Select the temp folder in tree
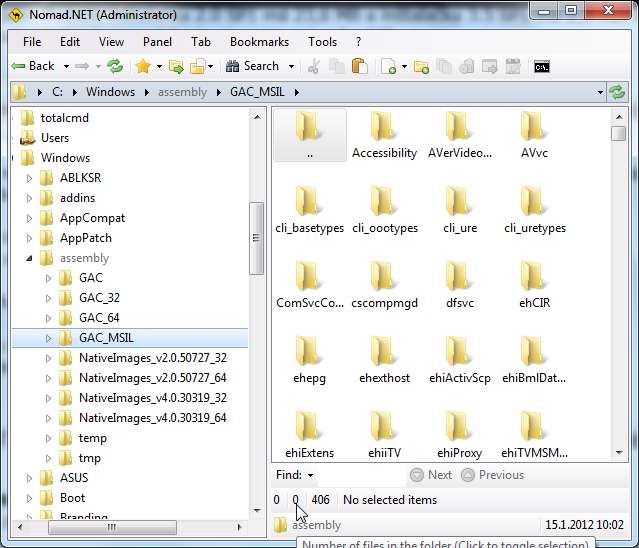Viewport: 639px width, 548px height. 93,438
